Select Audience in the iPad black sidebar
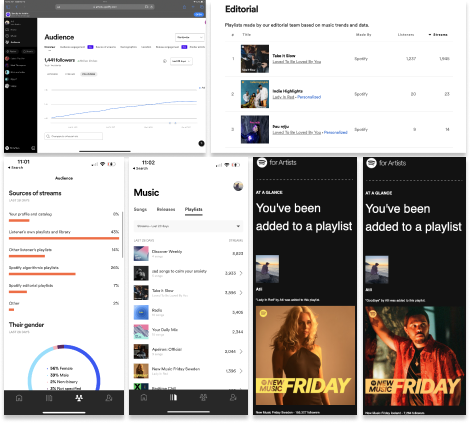This screenshot has height=423, width=470. (13, 42)
